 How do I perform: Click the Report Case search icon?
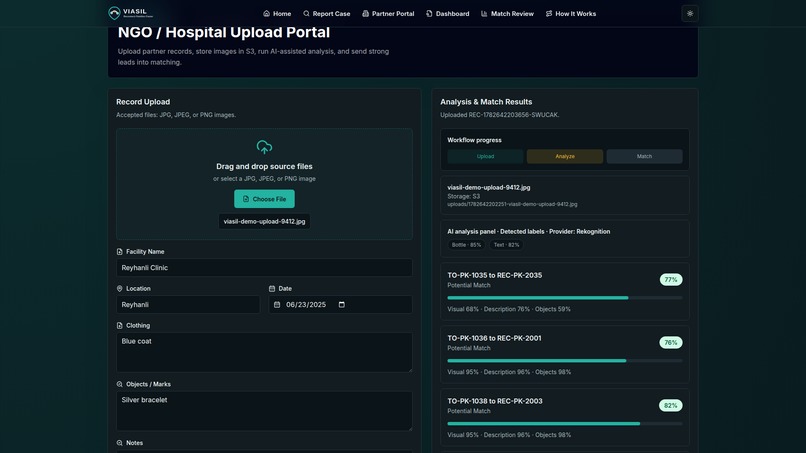[306, 14]
